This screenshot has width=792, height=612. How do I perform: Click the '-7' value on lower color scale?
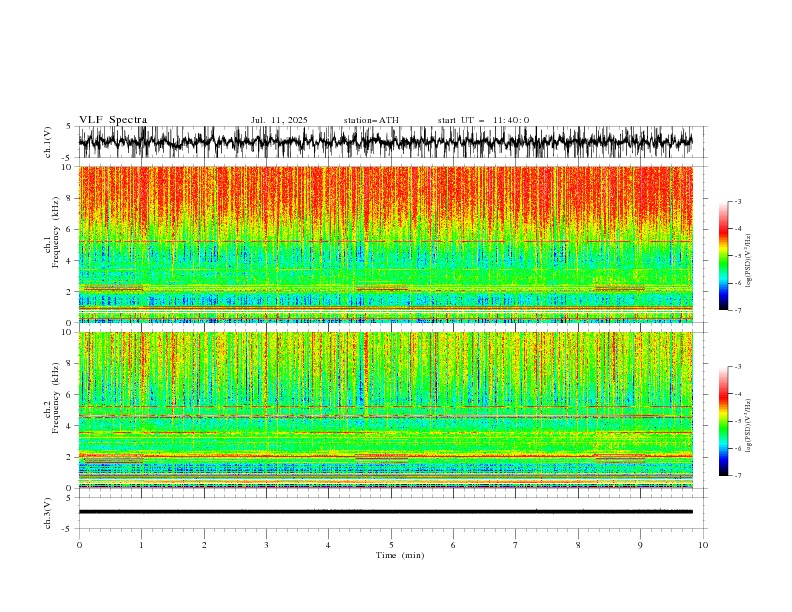(737, 476)
